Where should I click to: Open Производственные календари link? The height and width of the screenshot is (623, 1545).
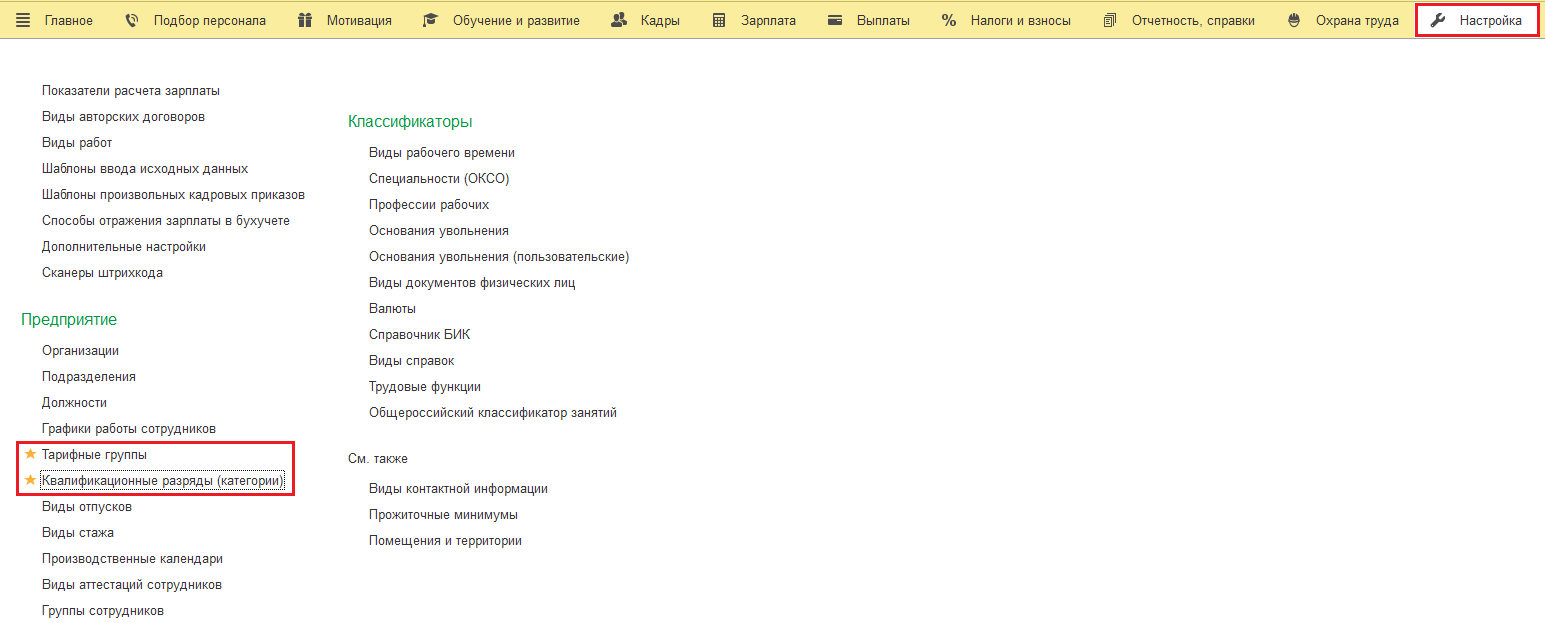pos(132,558)
